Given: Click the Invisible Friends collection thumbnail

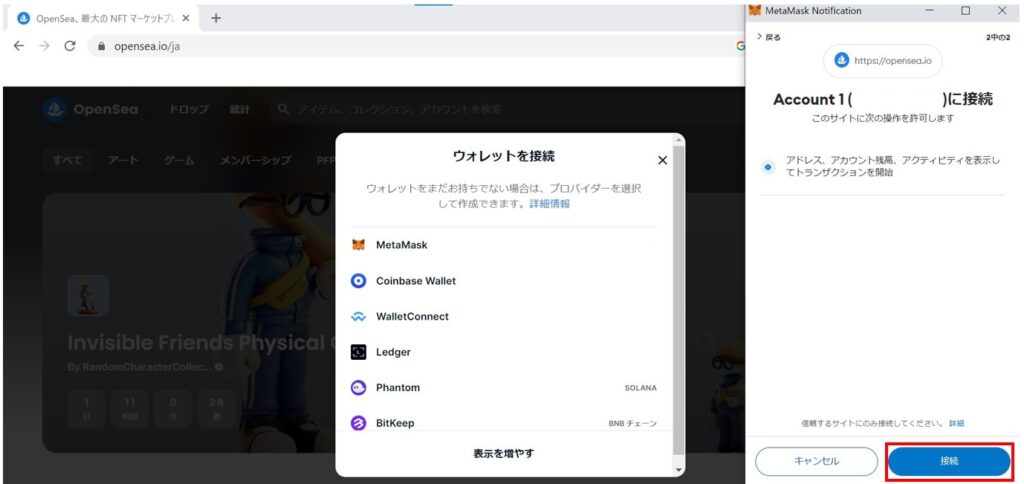Looking at the screenshot, I should [88, 295].
